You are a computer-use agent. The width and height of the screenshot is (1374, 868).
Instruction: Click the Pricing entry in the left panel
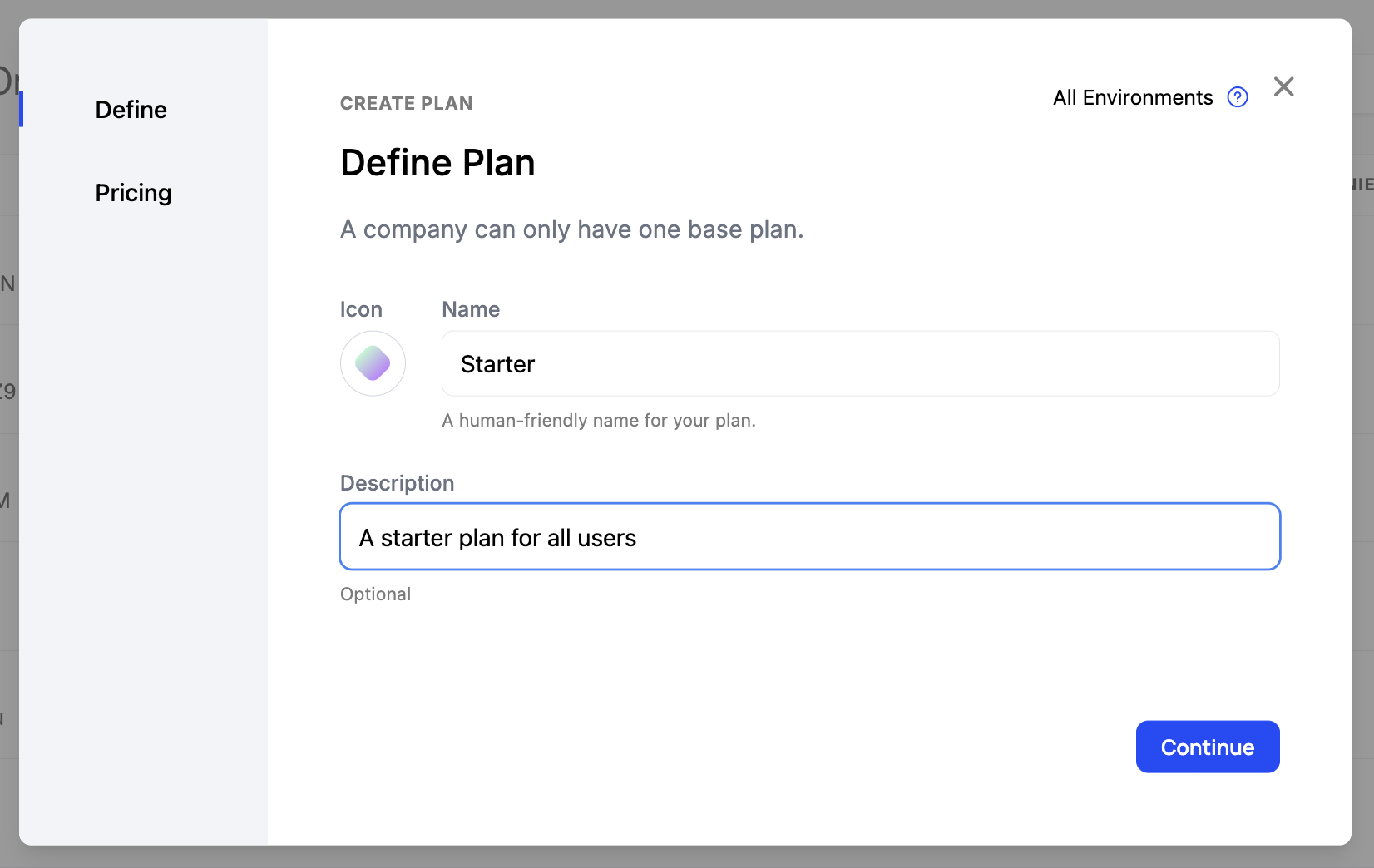coord(133,192)
